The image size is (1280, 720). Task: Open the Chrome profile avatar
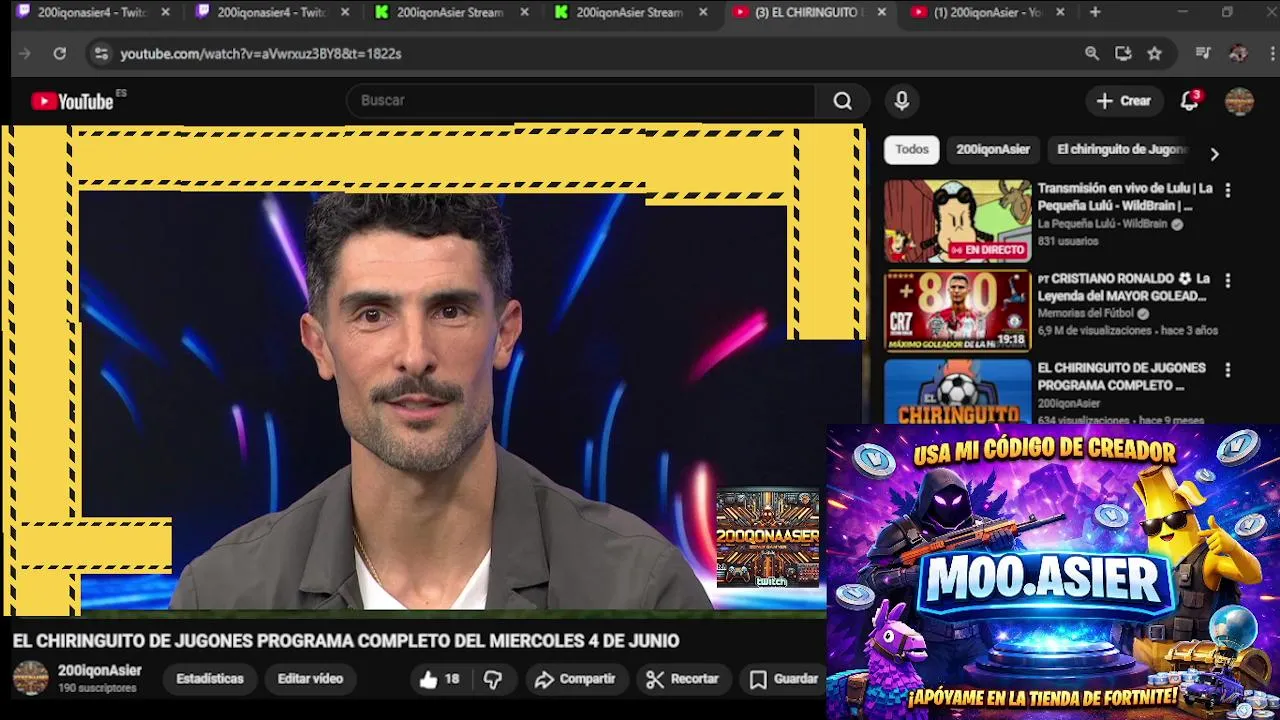1238,54
